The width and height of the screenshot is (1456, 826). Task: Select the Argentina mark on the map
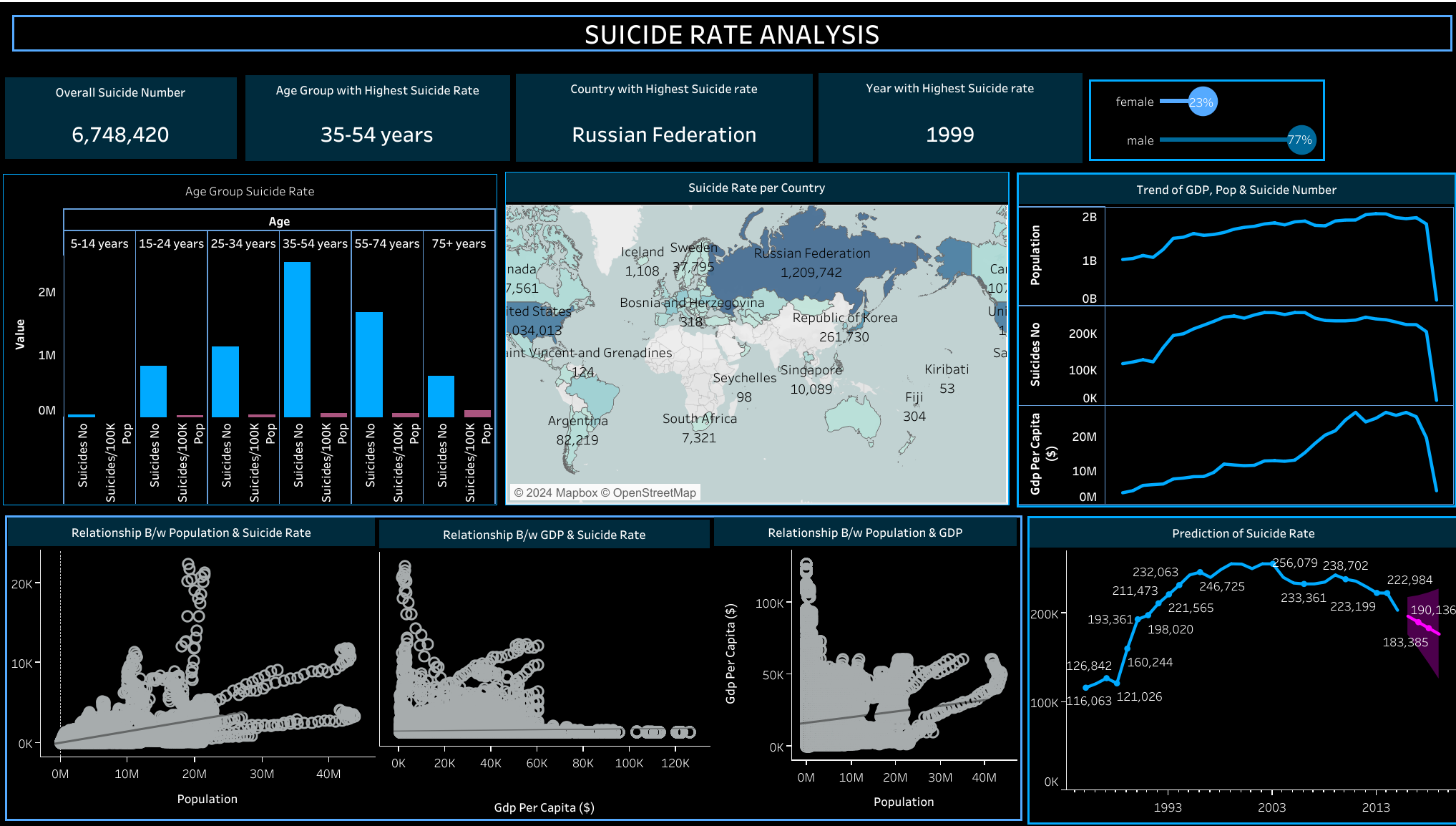[578, 429]
